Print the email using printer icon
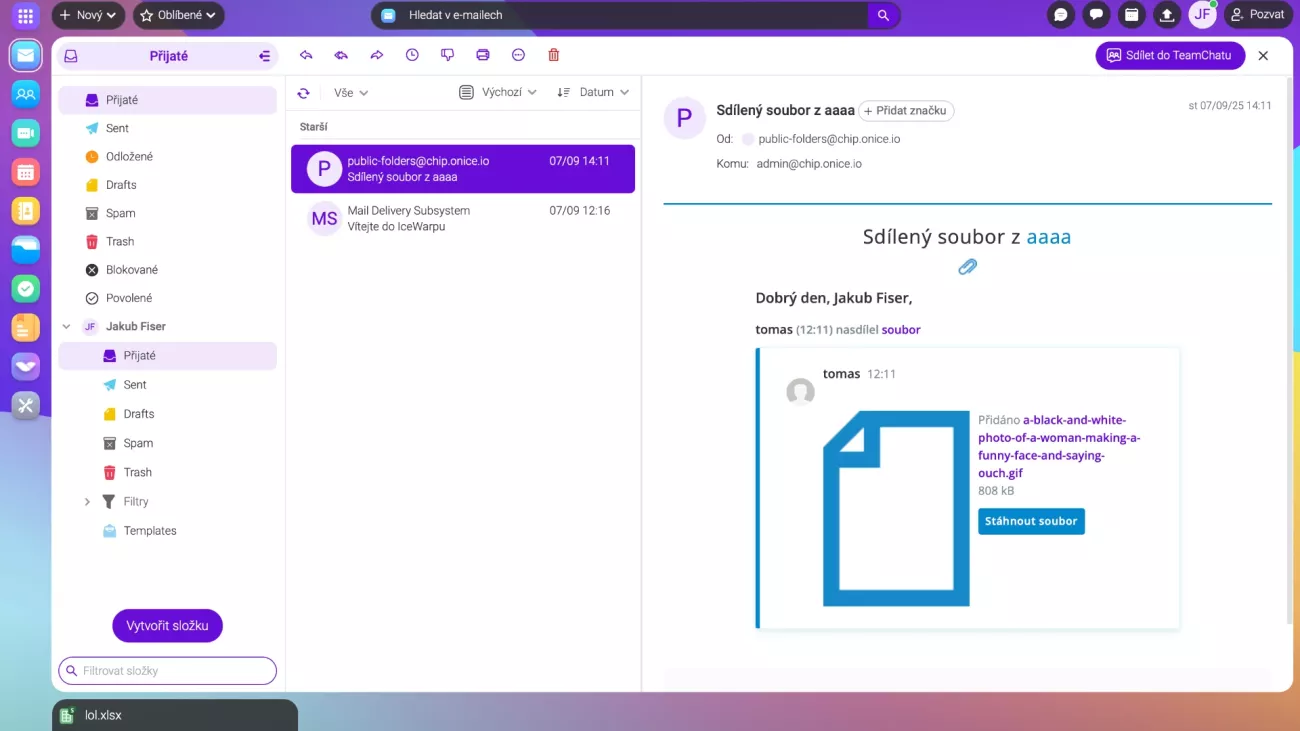This screenshot has height=731, width=1300. (483, 56)
